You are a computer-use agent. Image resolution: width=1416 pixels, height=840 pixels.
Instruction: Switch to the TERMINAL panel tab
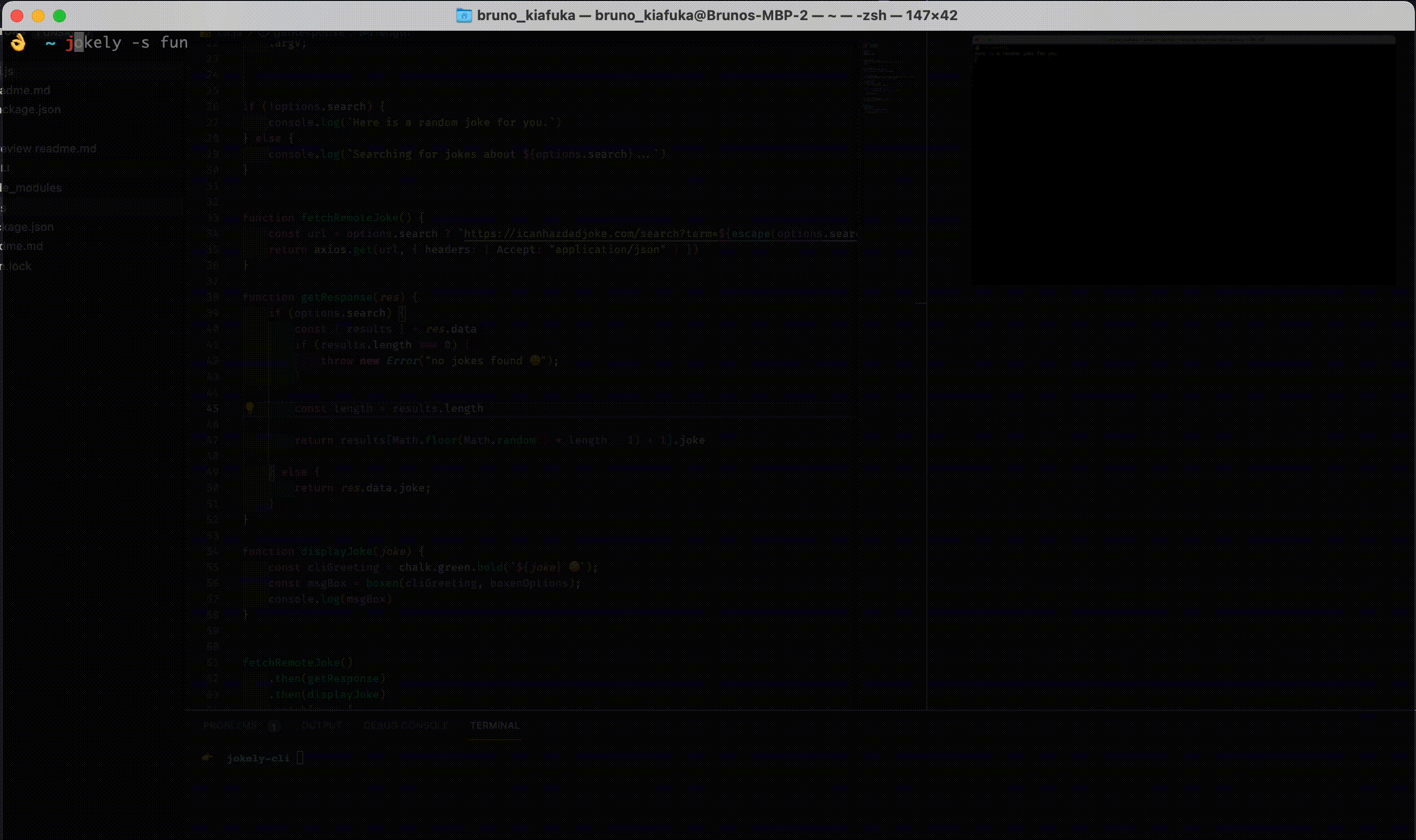(494, 726)
